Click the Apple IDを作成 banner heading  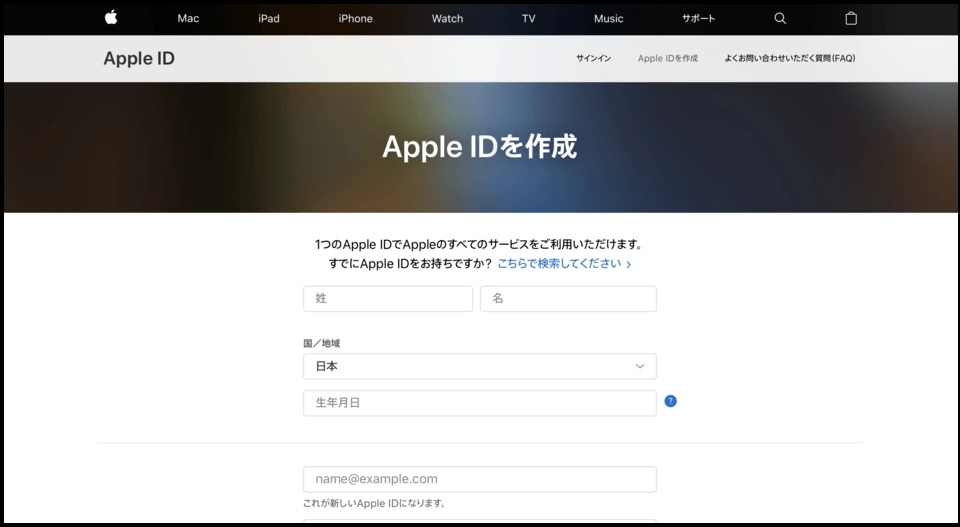tap(479, 147)
